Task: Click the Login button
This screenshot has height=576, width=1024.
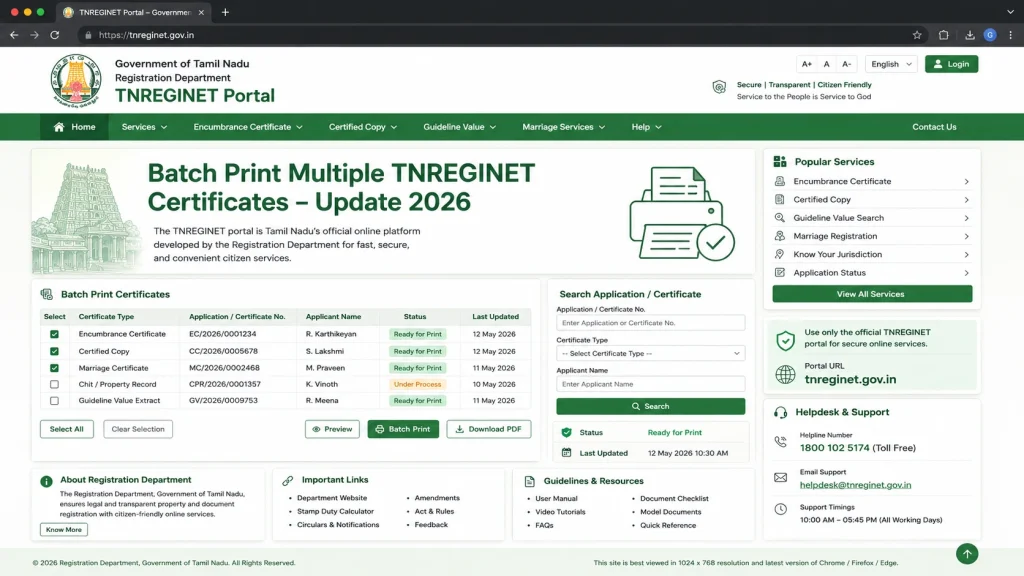Action: pos(951,64)
